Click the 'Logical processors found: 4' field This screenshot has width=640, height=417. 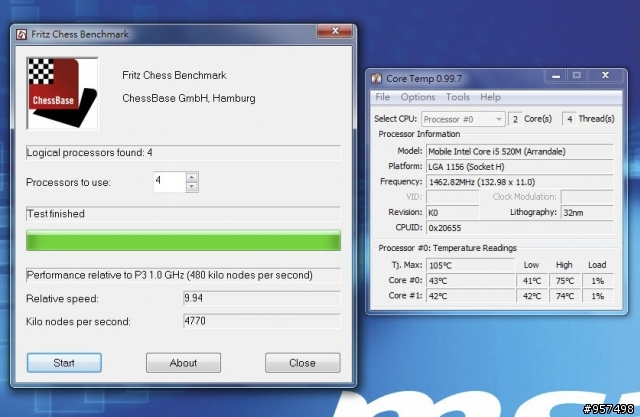click(x=183, y=153)
